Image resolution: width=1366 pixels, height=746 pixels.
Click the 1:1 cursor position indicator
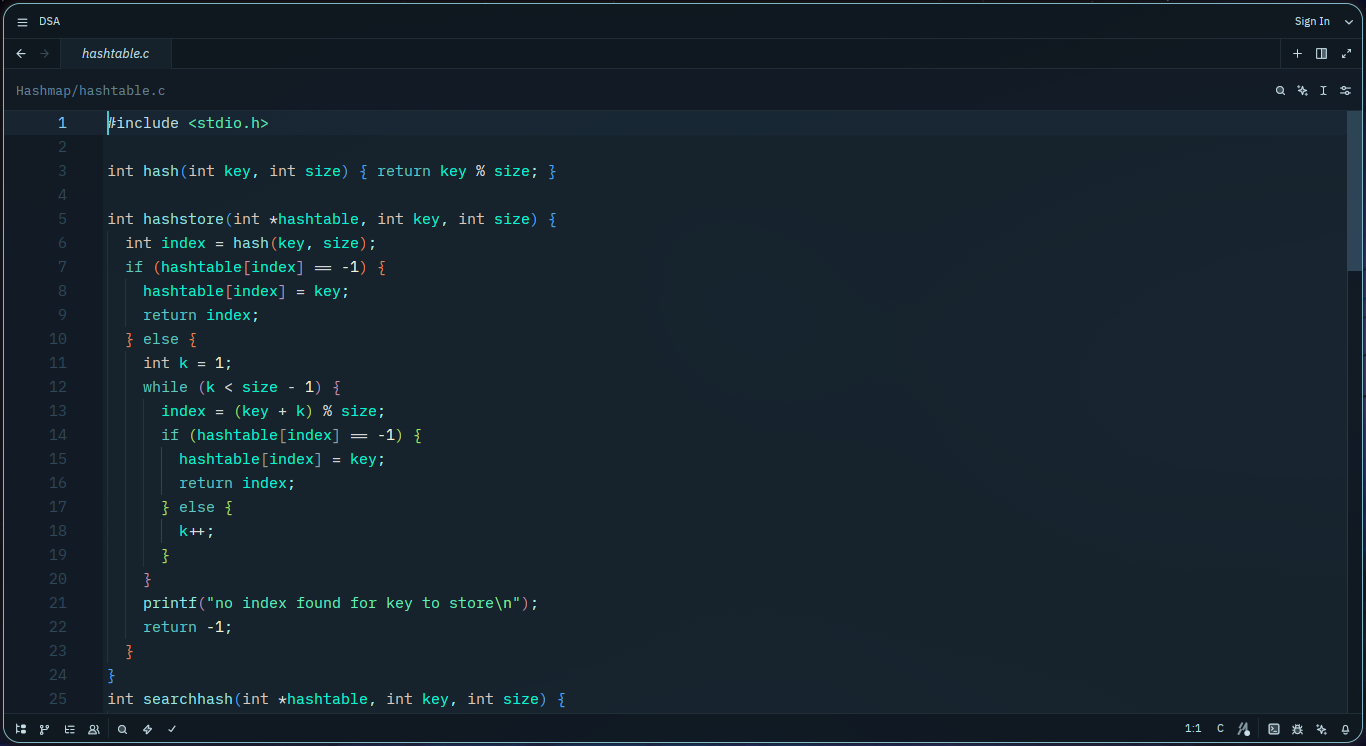click(x=1193, y=729)
